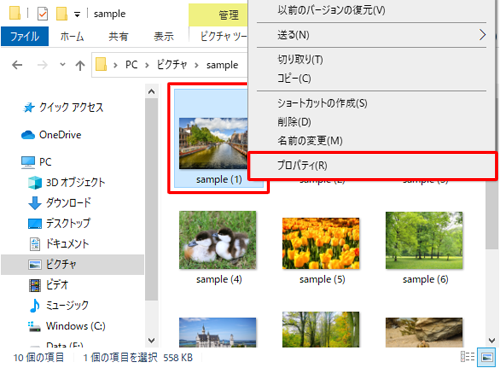Screen dimensions: 500x368
Task: Select the sample (1) canal thumbnail
Action: tap(213, 143)
